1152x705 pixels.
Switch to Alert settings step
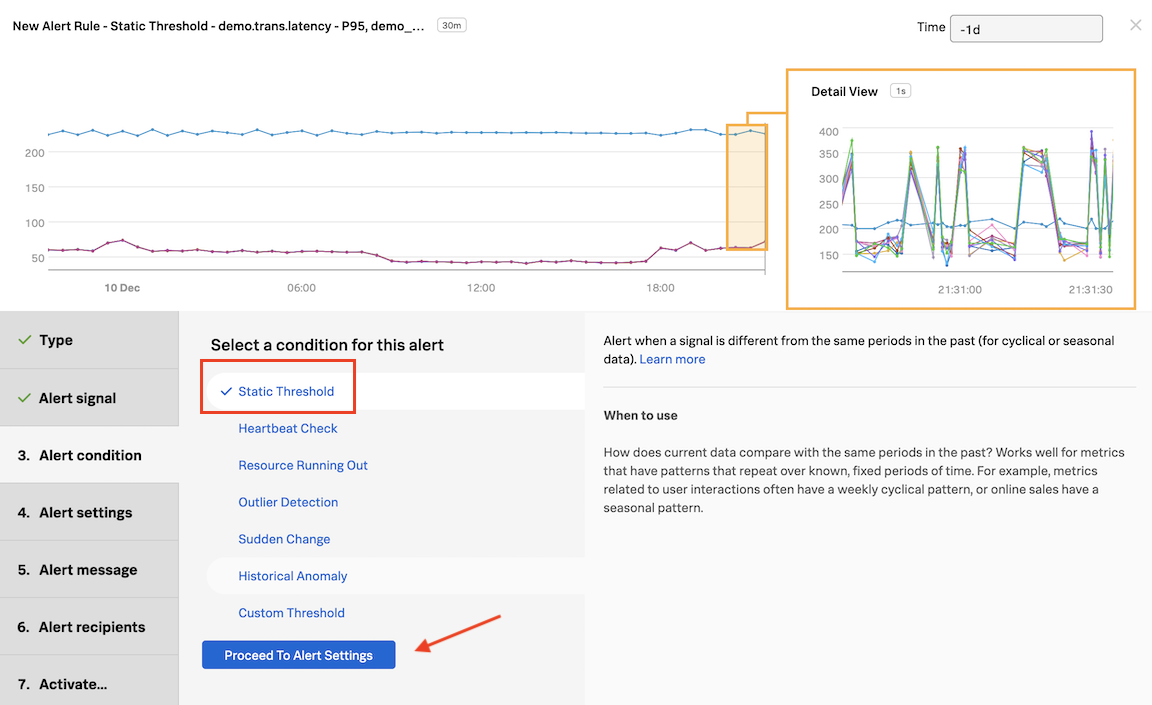pyautogui.click(x=85, y=512)
